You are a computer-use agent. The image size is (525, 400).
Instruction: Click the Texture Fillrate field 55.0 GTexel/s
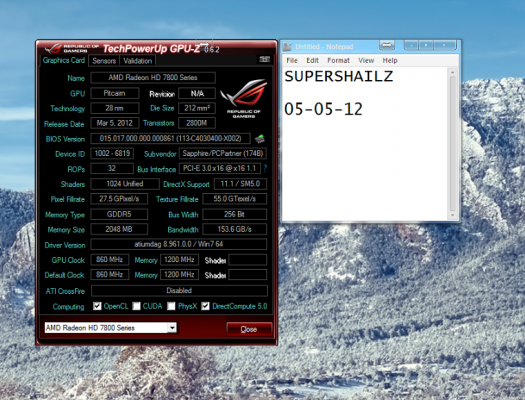pos(235,199)
